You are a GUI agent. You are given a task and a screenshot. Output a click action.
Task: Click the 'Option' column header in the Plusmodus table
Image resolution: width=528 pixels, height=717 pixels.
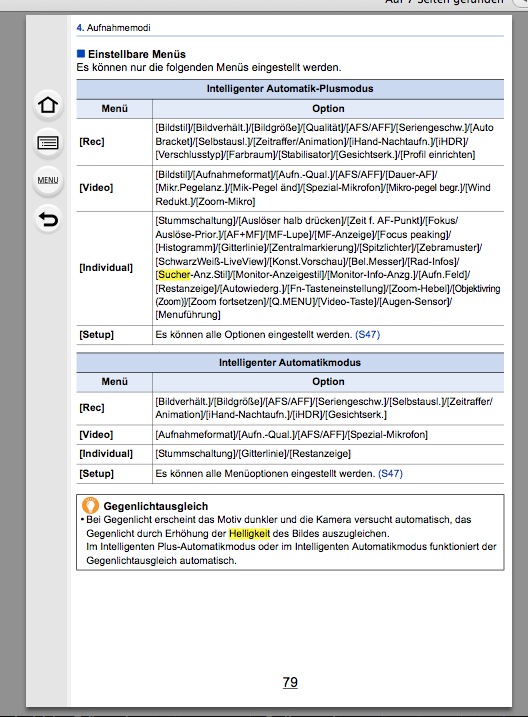328,108
